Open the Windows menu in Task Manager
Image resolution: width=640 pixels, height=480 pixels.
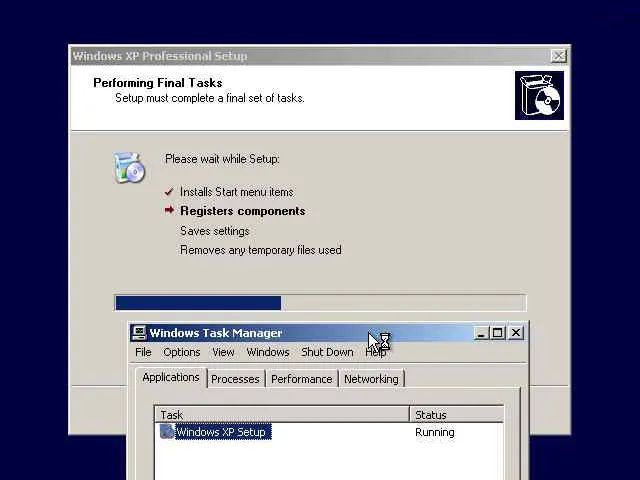coord(268,352)
